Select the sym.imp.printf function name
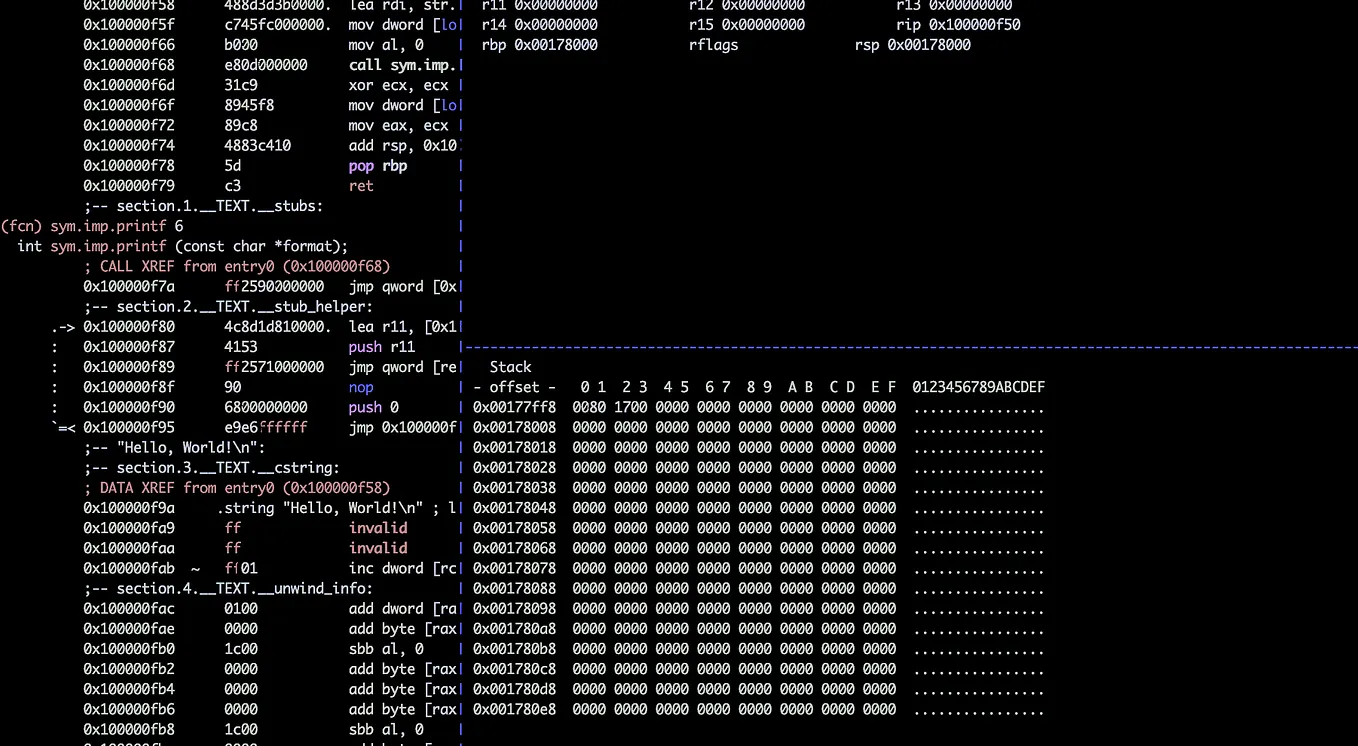Screen dimensions: 1358x746 tap(105, 226)
